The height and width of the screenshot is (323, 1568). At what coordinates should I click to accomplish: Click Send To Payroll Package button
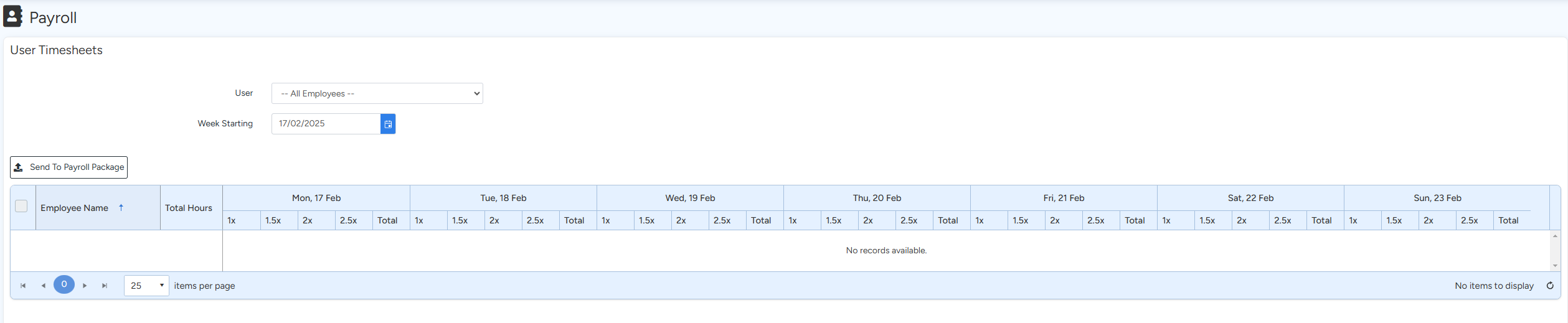68,167
